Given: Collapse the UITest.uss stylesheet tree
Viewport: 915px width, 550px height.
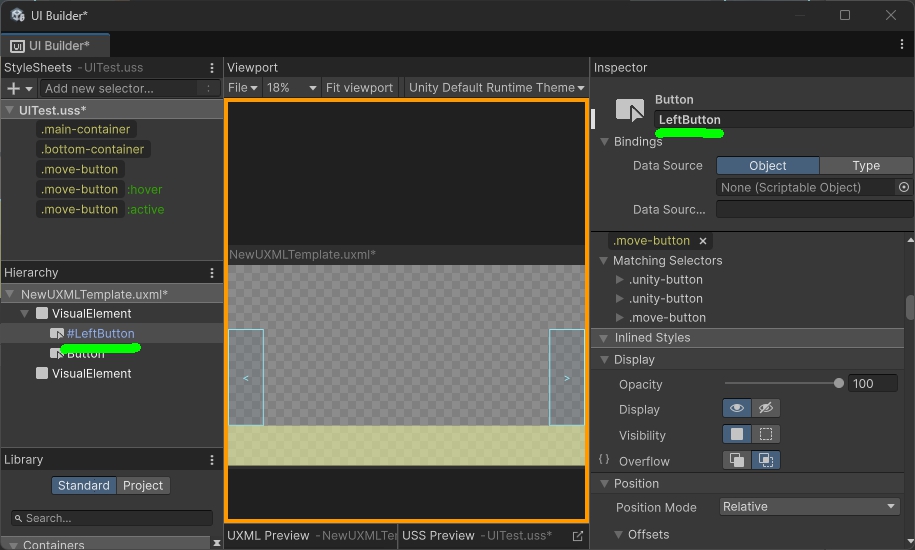Looking at the screenshot, I should pyautogui.click(x=9, y=110).
